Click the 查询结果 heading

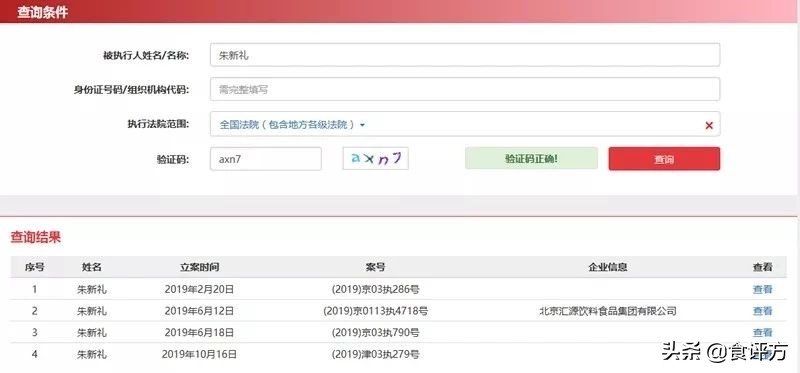point(36,237)
